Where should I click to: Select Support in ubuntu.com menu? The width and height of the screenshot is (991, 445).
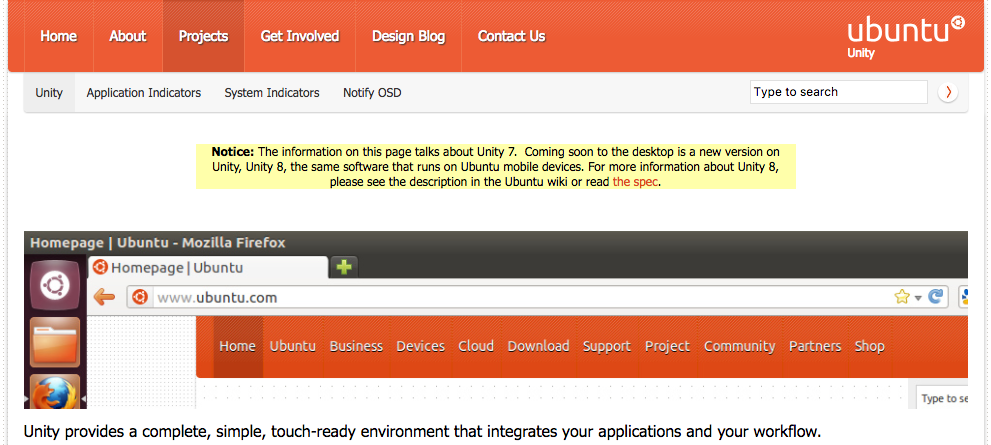[607, 346]
